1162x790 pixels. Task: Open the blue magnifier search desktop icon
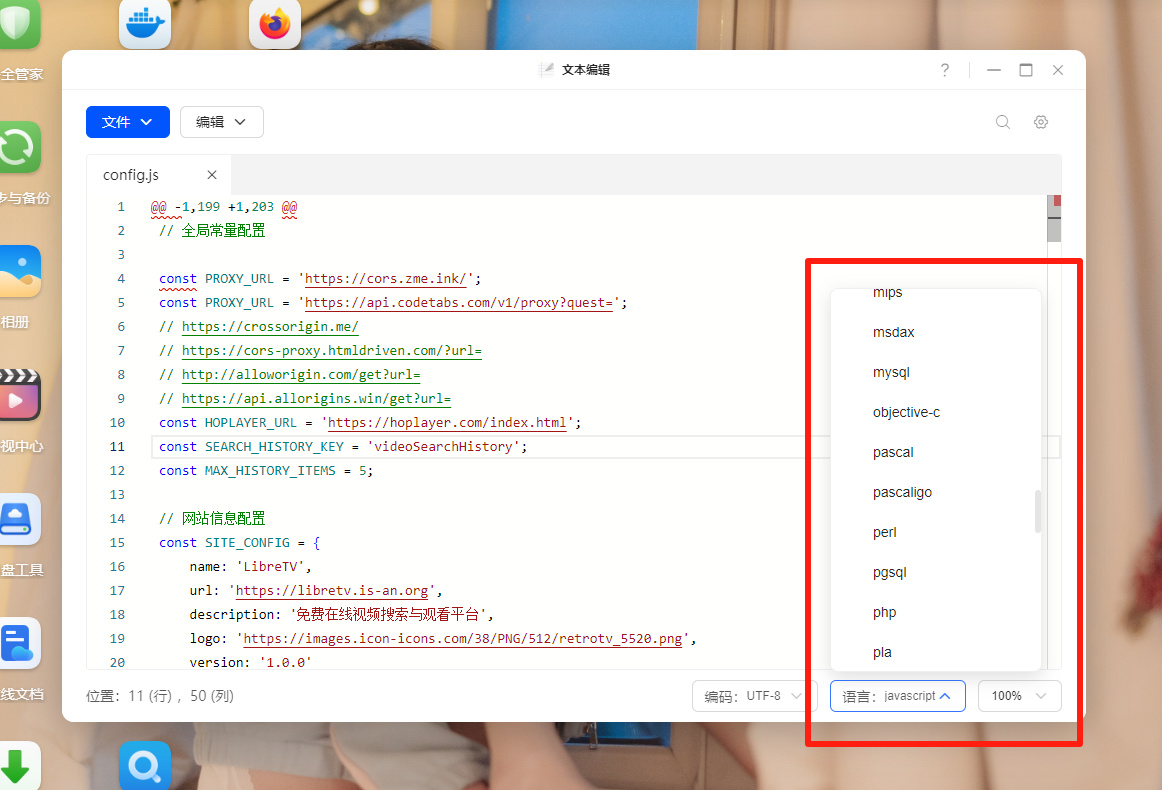click(x=145, y=766)
